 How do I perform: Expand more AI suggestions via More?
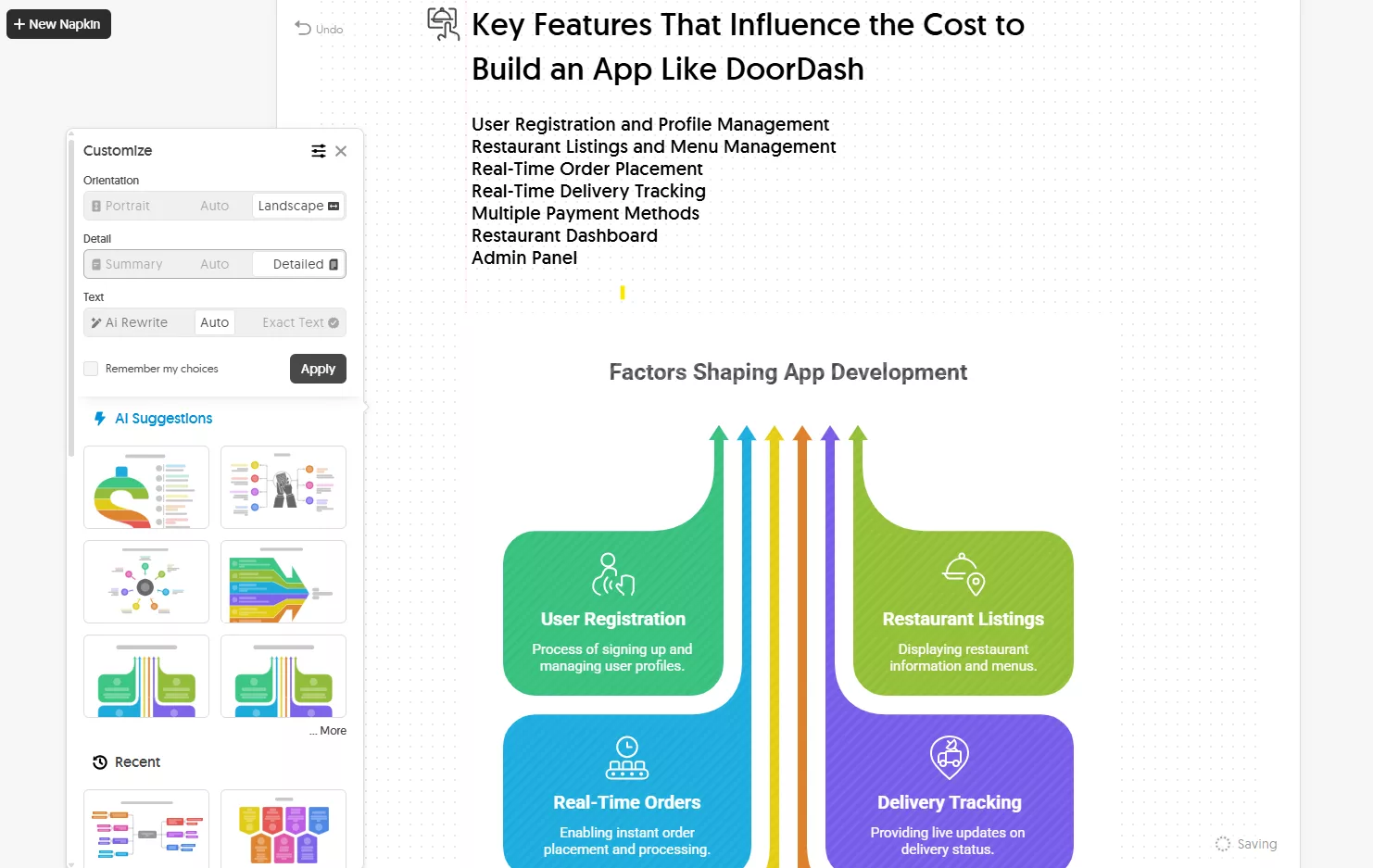329,731
